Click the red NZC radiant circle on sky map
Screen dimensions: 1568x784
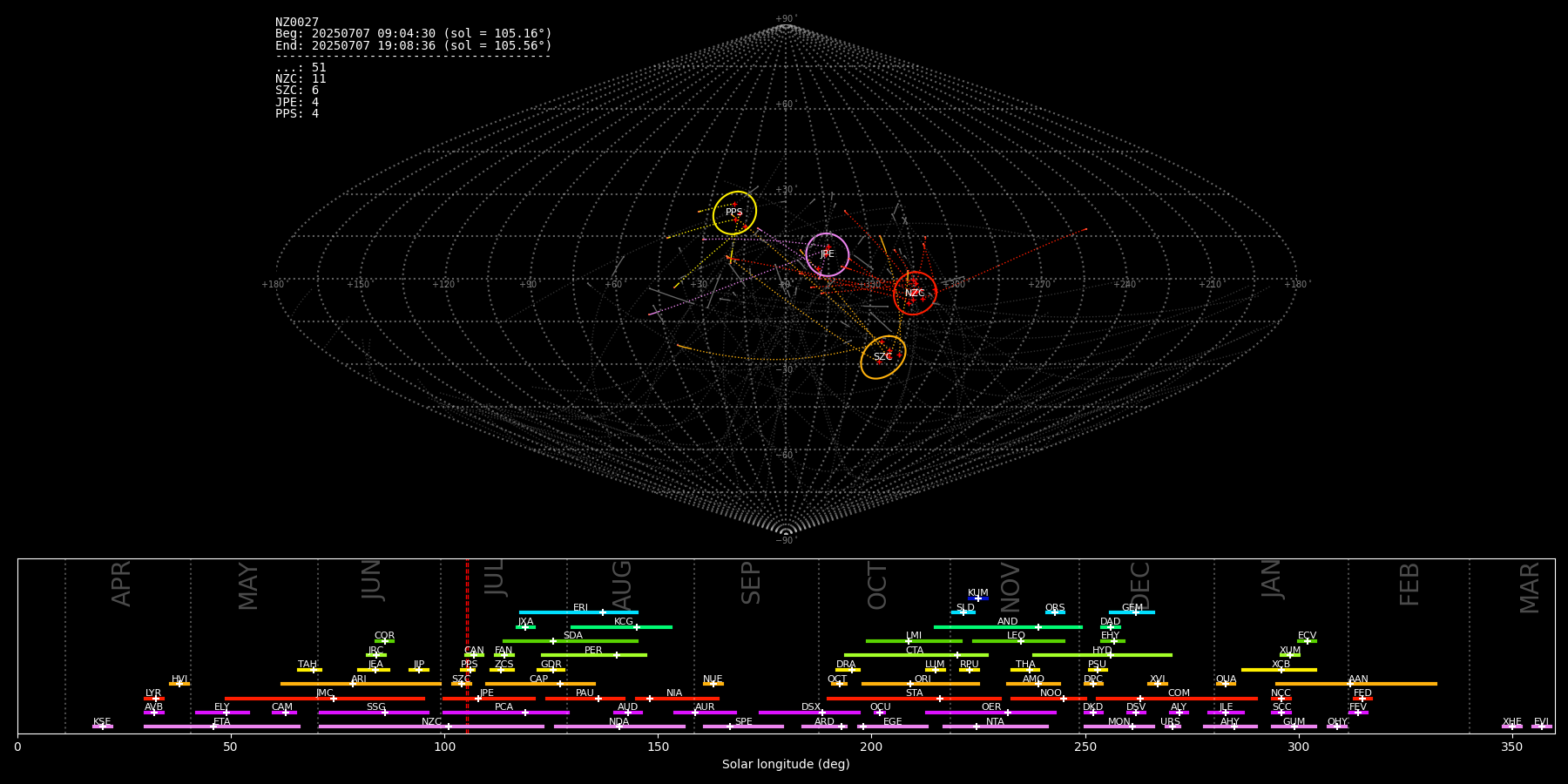(915, 293)
